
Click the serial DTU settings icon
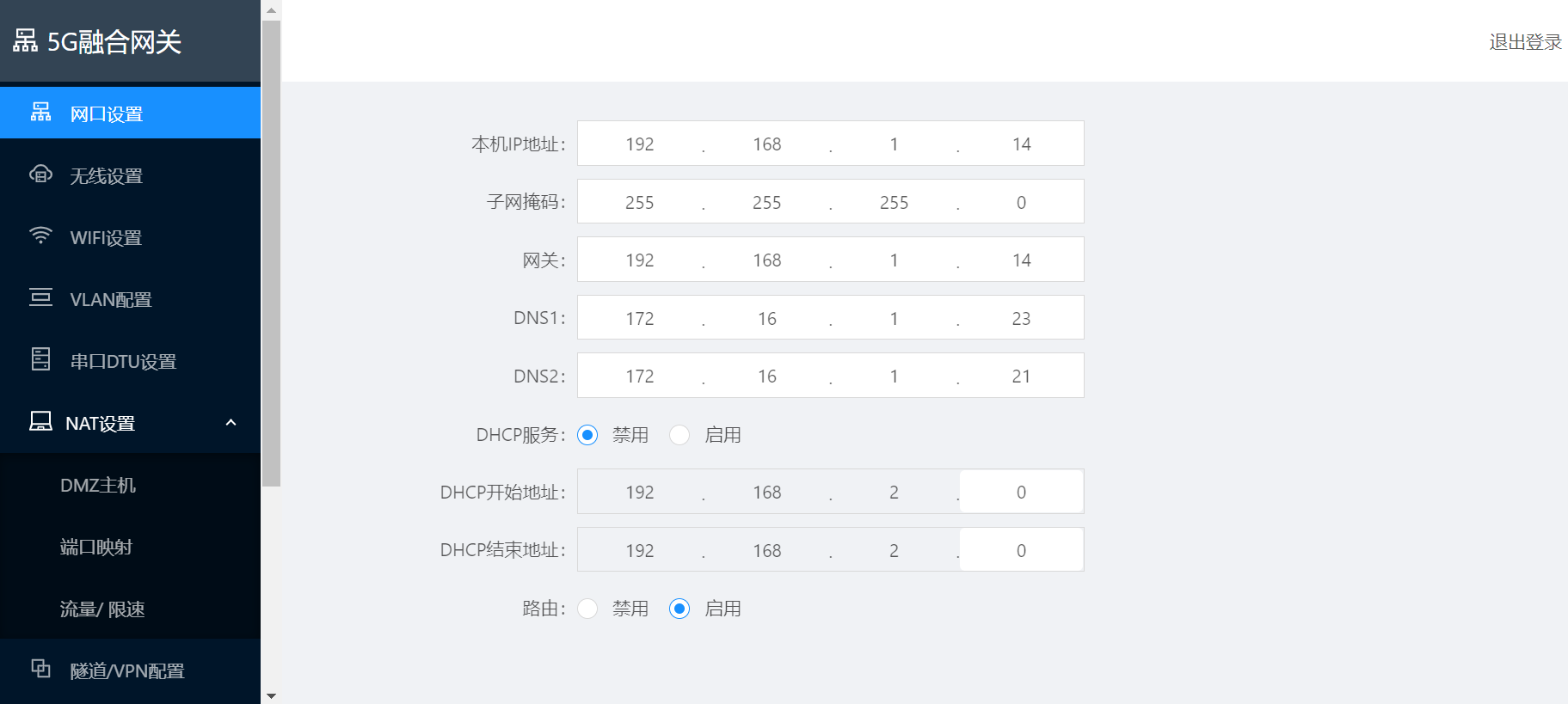40,359
